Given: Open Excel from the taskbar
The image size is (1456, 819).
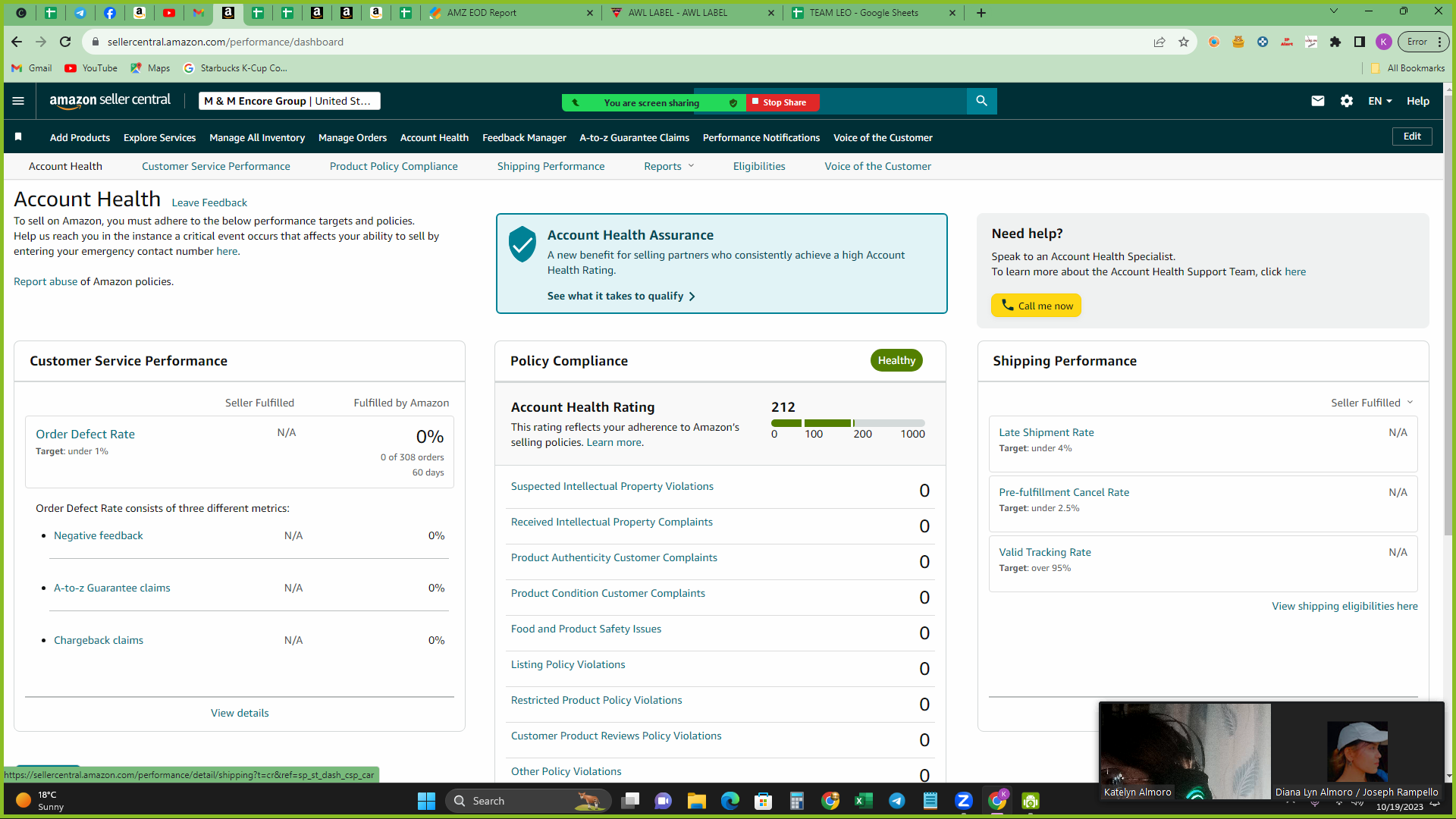Looking at the screenshot, I should [x=863, y=801].
